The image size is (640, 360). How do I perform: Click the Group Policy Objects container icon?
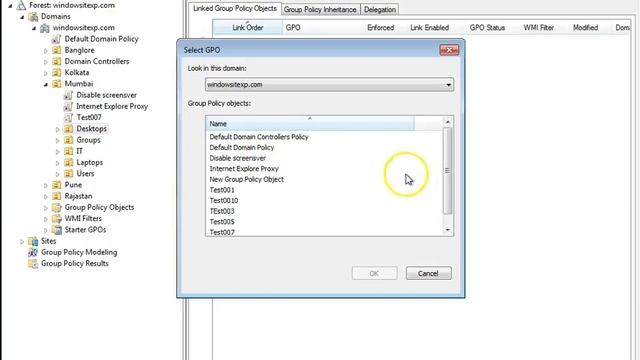[57, 207]
